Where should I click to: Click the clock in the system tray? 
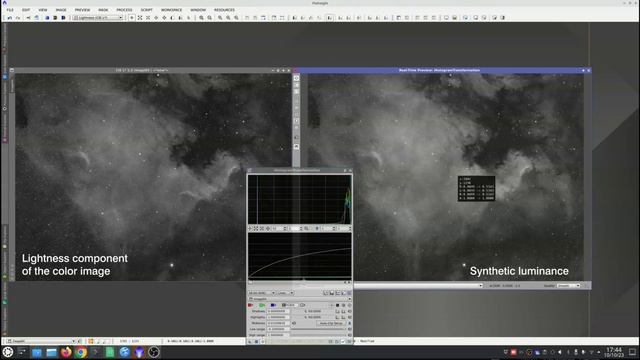coord(614,352)
